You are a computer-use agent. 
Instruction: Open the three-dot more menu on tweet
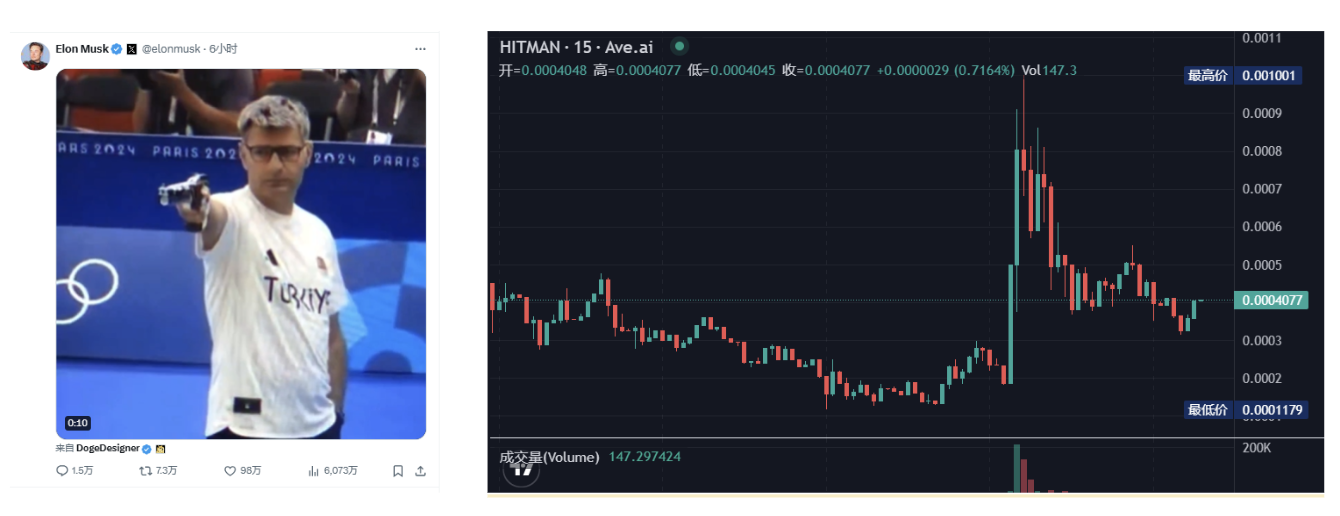420,49
